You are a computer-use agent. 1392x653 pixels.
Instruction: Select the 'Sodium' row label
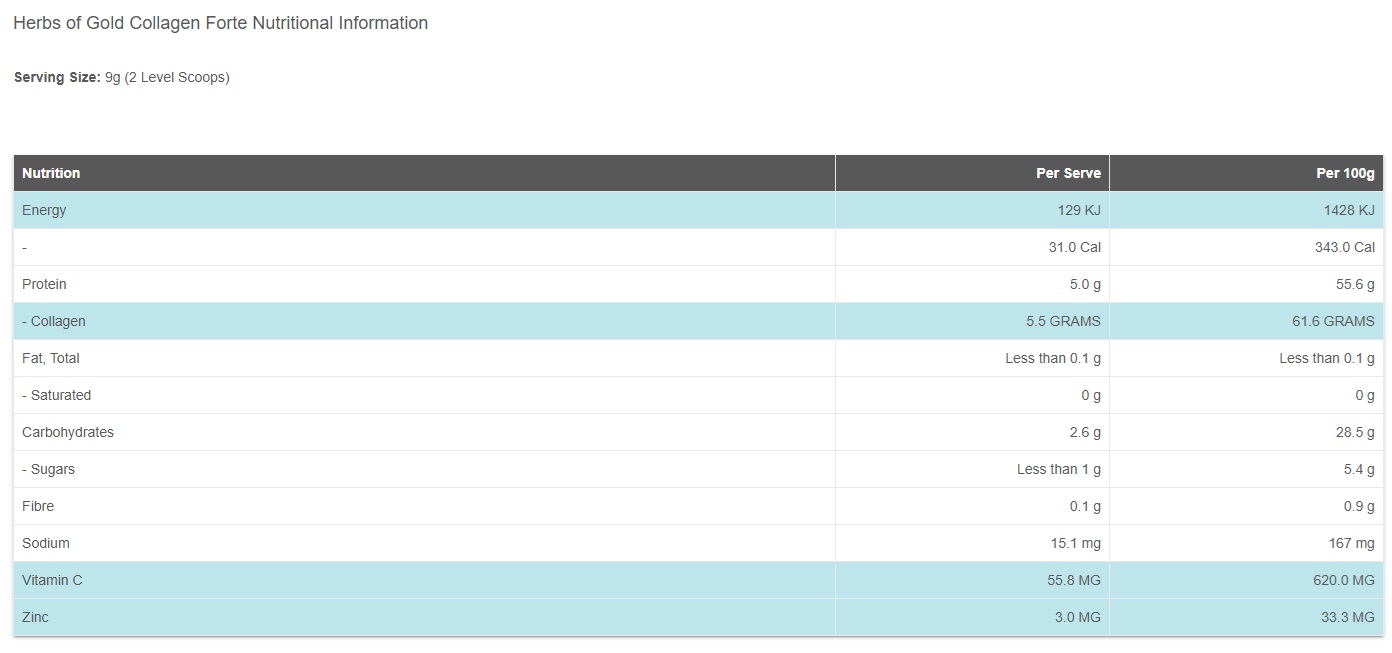pos(46,543)
